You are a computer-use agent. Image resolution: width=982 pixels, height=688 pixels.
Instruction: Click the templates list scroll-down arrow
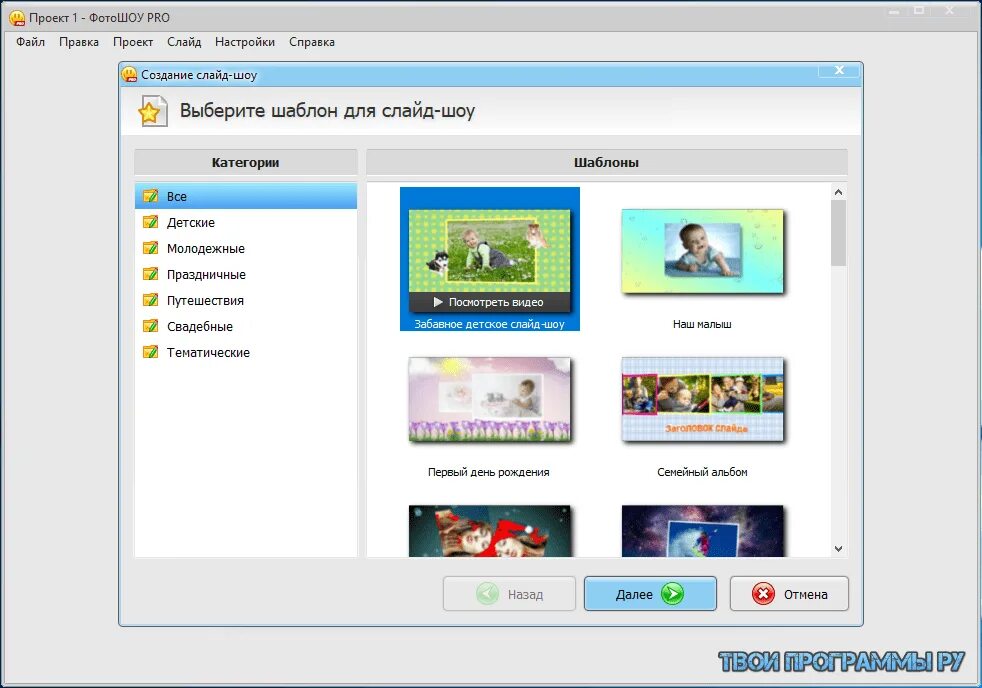point(839,549)
